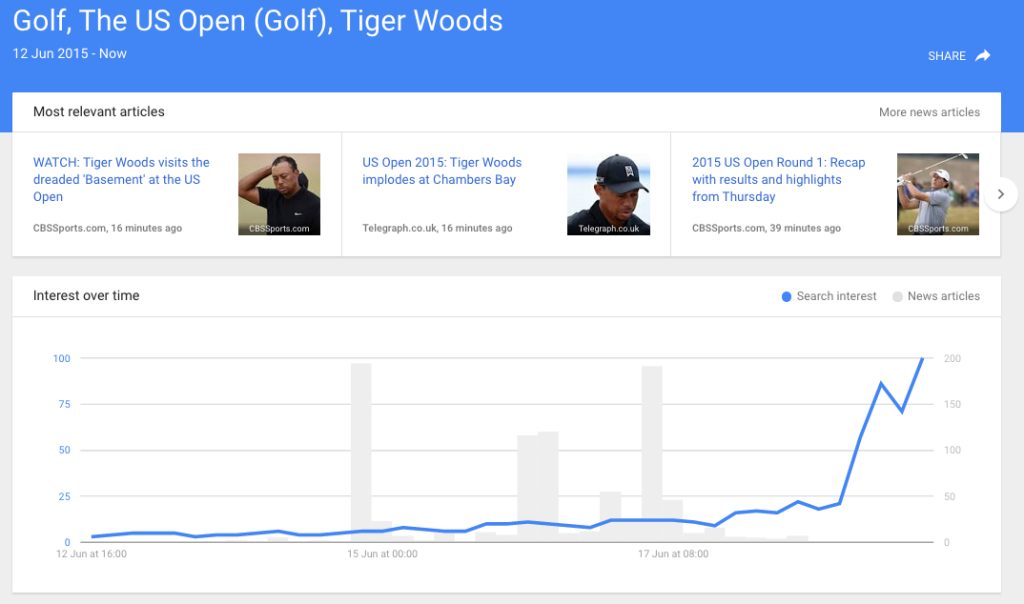The width and height of the screenshot is (1024, 604).
Task: Open the 'WATCH: Tiger Woods visits the dreaded Basement' article
Action: pyautogui.click(x=120, y=179)
